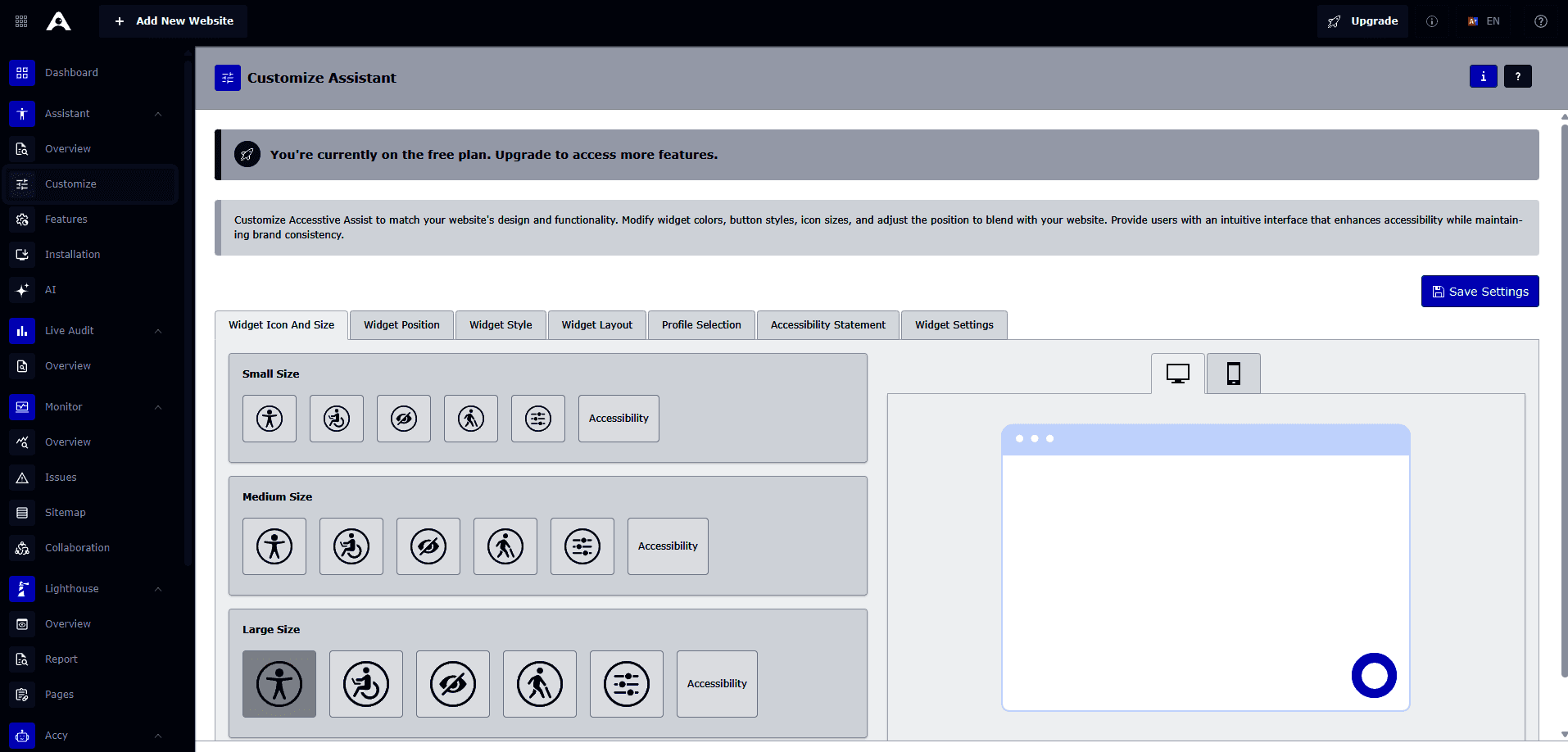Choose the accessibility person icon in Medium Size

coord(274,546)
